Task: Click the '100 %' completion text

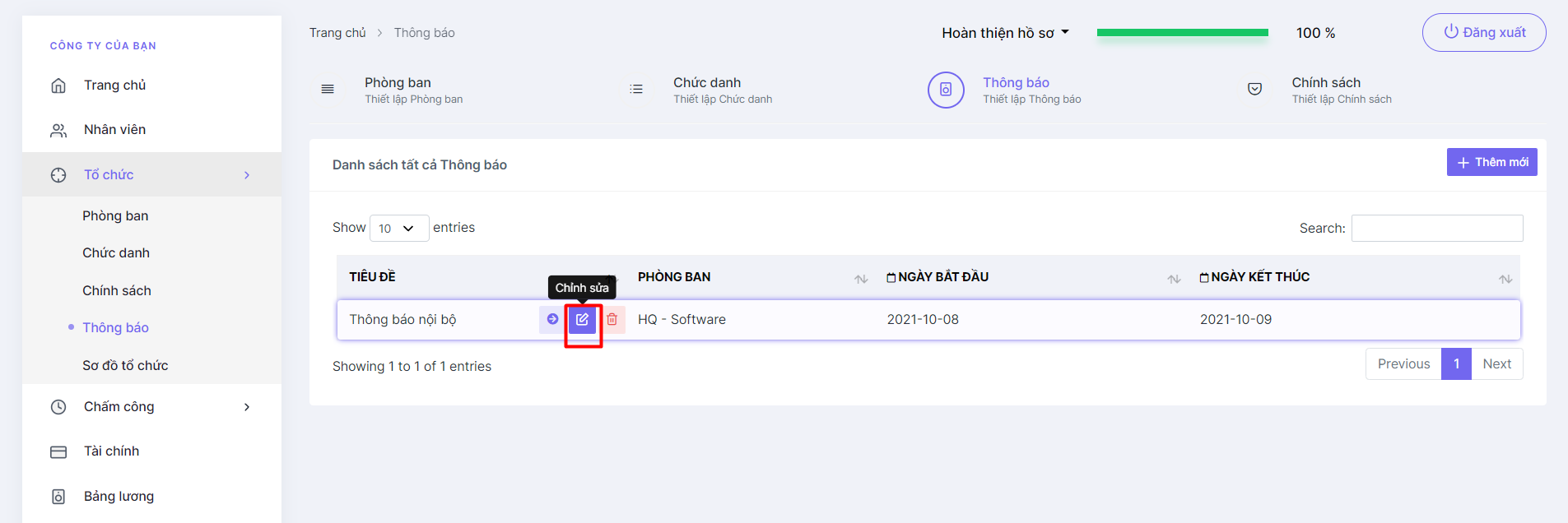Action: point(1315,33)
